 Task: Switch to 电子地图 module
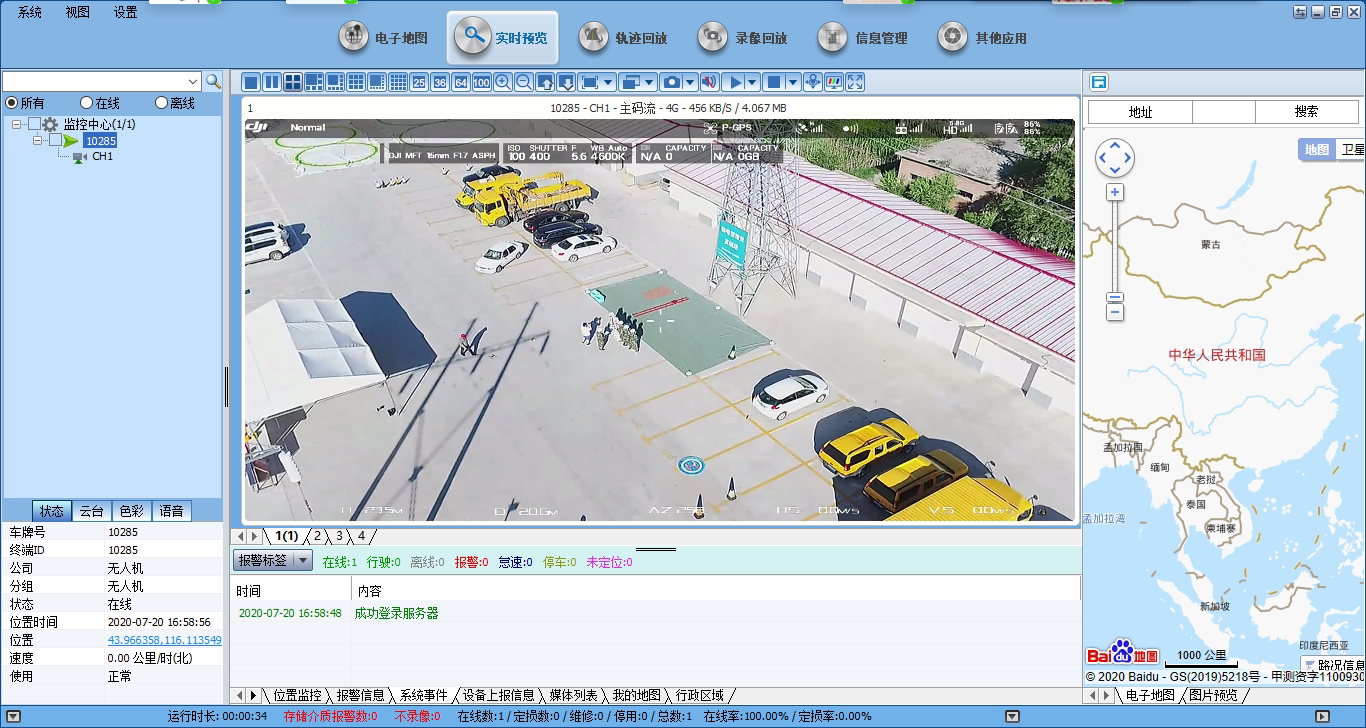click(383, 38)
